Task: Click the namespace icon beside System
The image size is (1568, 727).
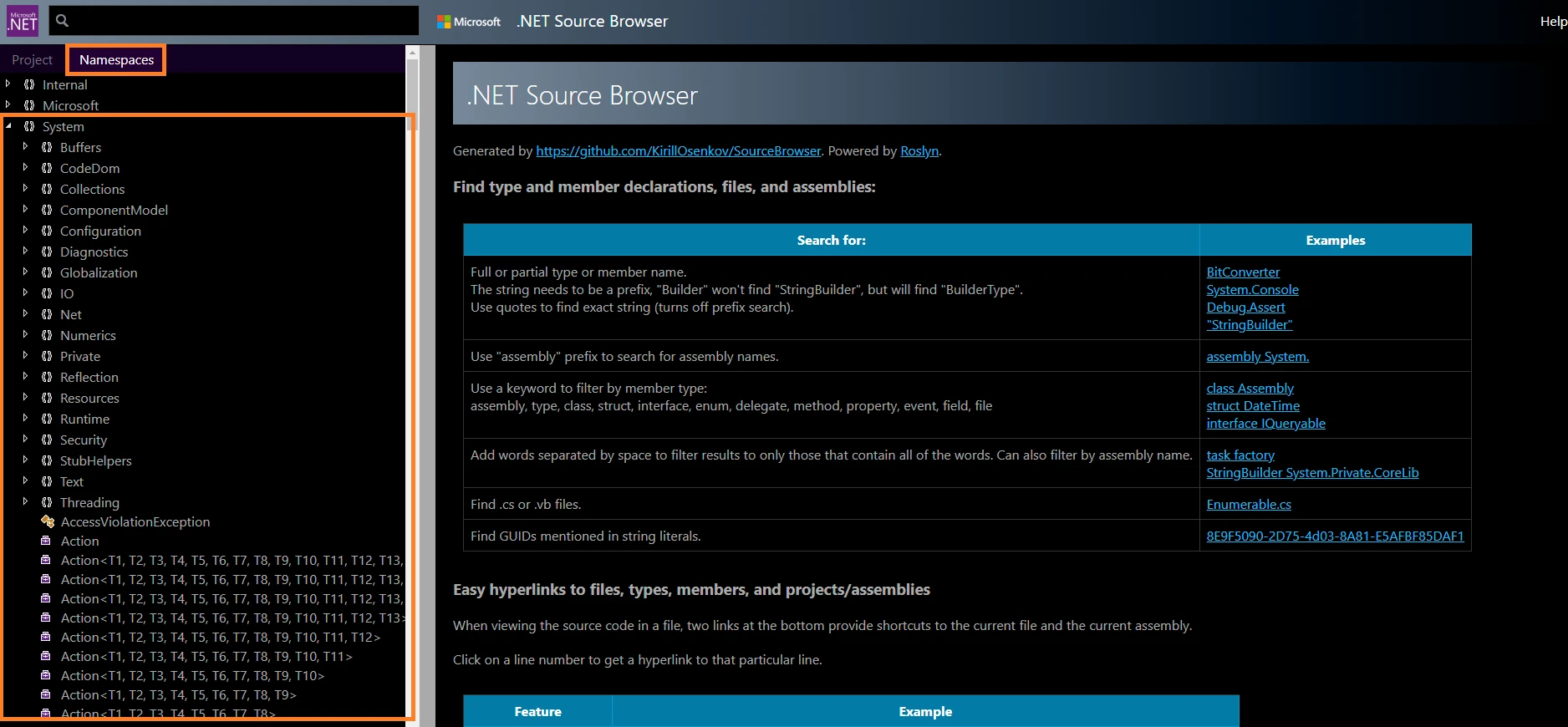Action: 29,126
